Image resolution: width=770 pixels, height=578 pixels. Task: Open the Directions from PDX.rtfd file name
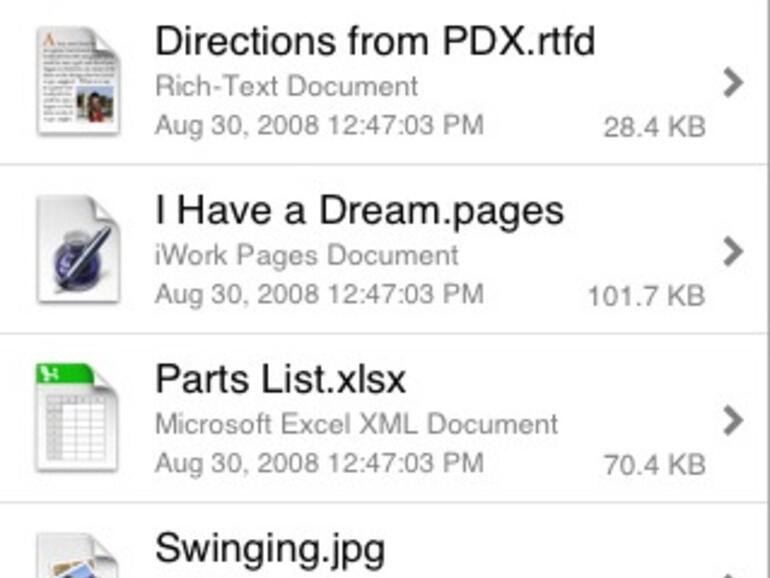pos(375,42)
